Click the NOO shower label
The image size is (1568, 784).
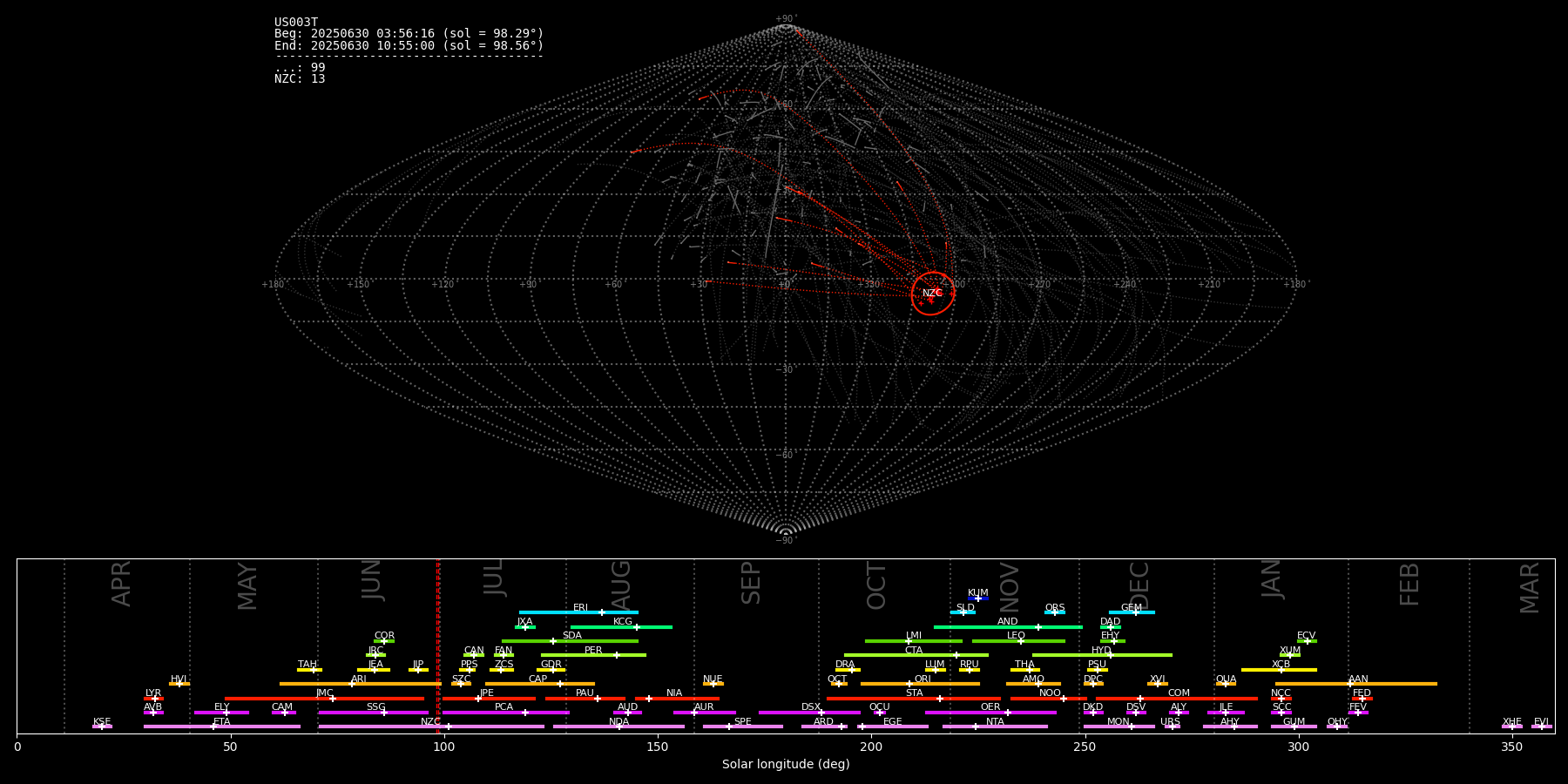1051,693
